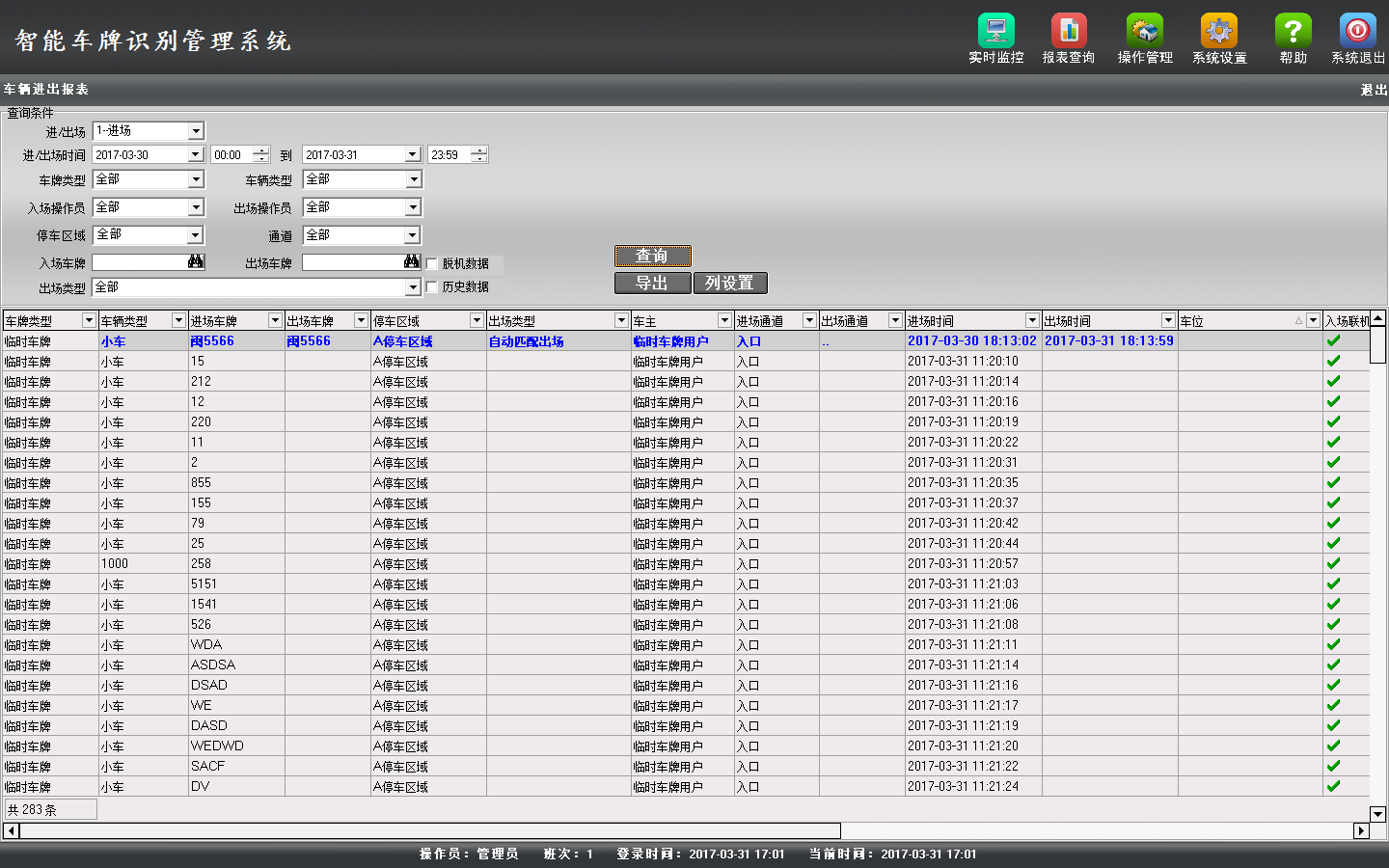Viewport: 1389px width, 868px height.
Task: Click 退出 in the report title bar
Action: point(1374,90)
